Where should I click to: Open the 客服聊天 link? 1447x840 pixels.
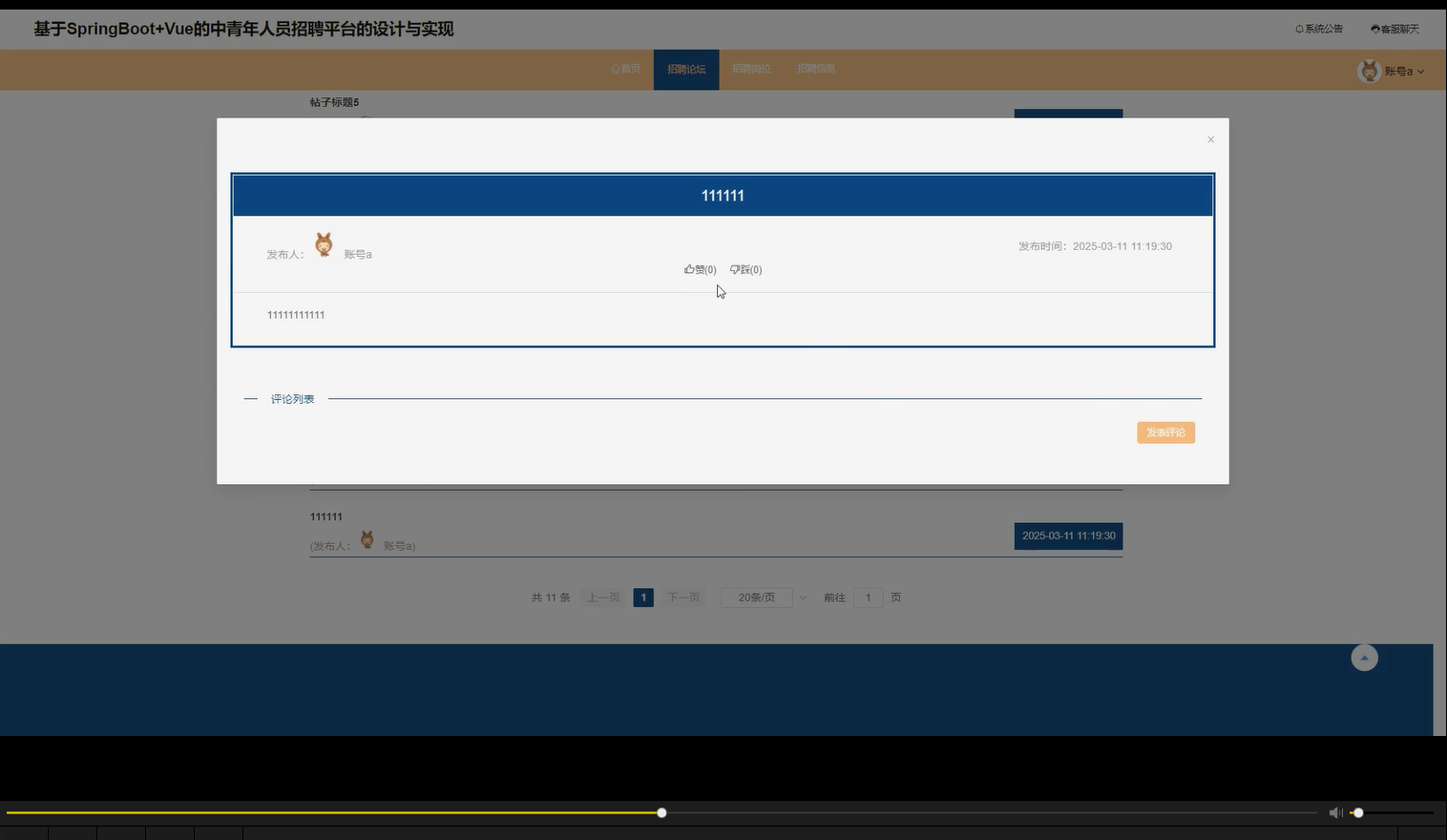pyautogui.click(x=1395, y=29)
